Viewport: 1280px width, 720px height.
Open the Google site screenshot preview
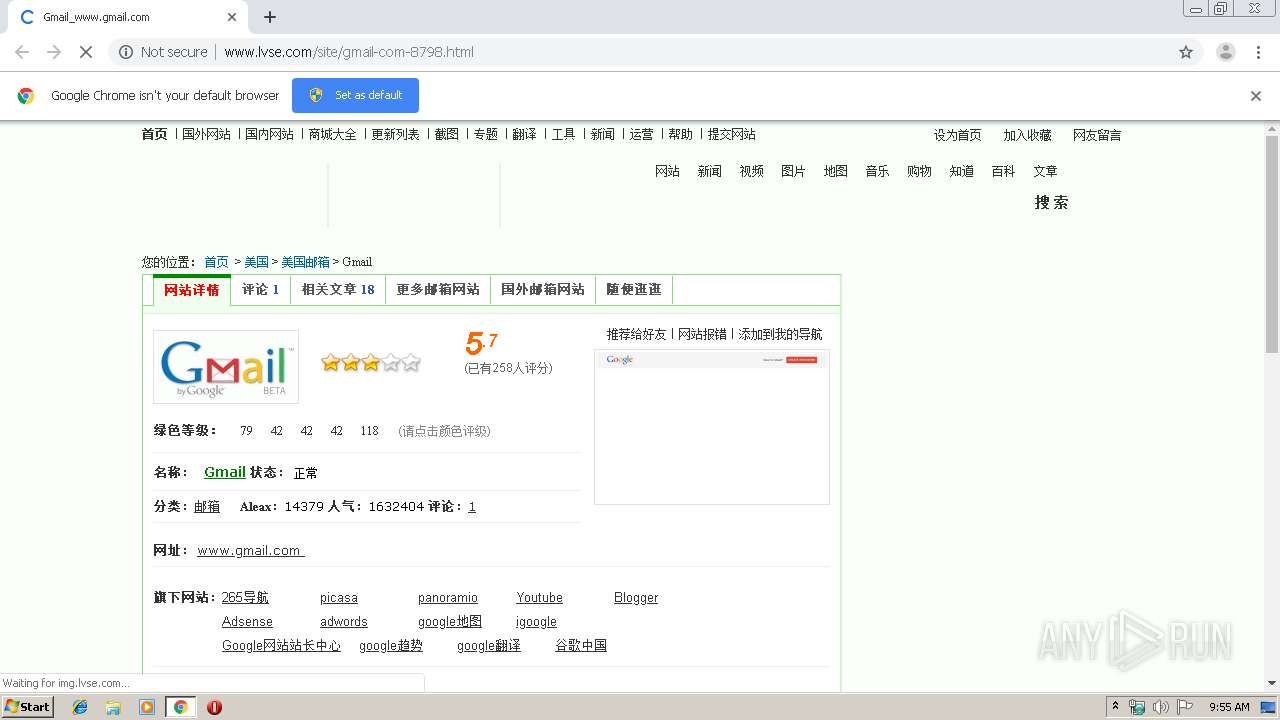(x=712, y=427)
